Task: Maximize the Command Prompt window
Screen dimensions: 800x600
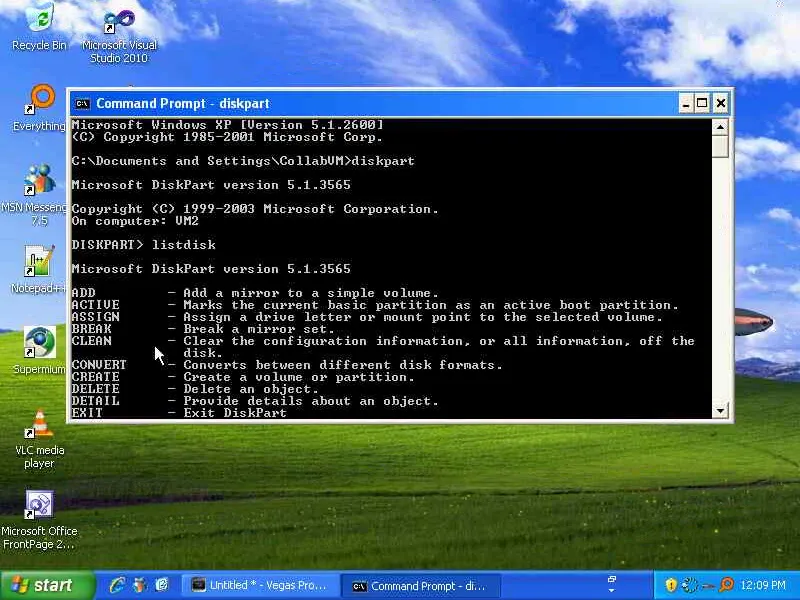Action: [x=702, y=104]
